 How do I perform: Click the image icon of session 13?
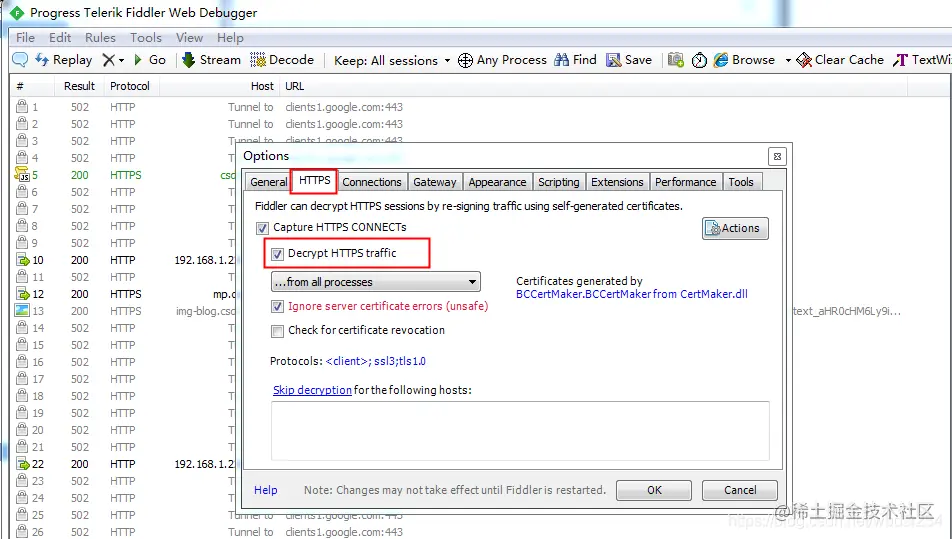(22, 311)
